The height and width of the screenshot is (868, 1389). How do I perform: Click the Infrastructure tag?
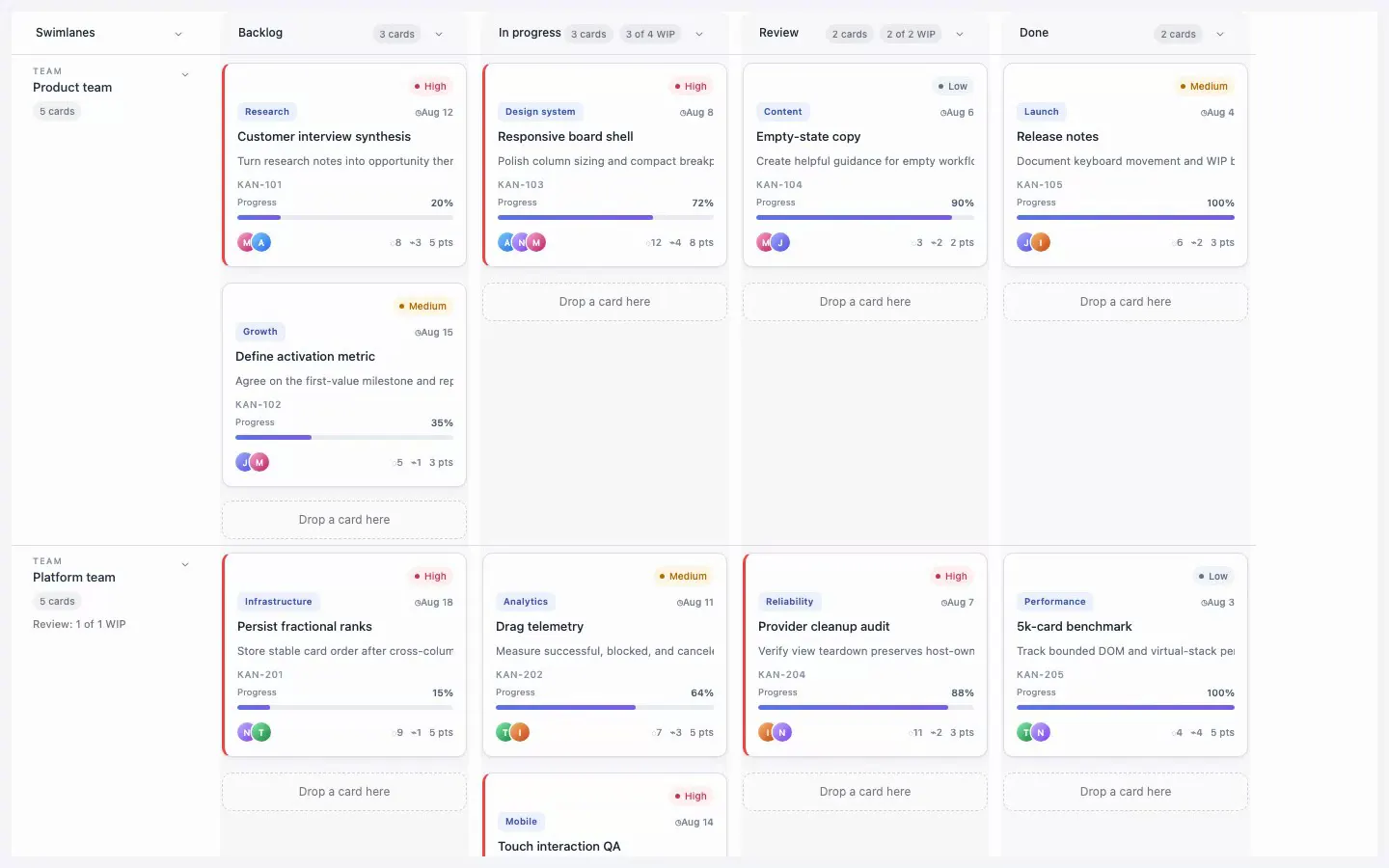(279, 602)
